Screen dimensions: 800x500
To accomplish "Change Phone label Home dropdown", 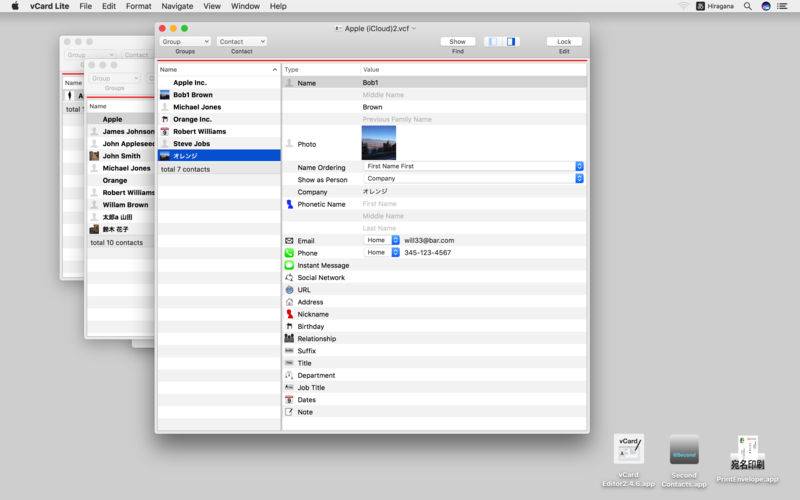I will coord(382,253).
